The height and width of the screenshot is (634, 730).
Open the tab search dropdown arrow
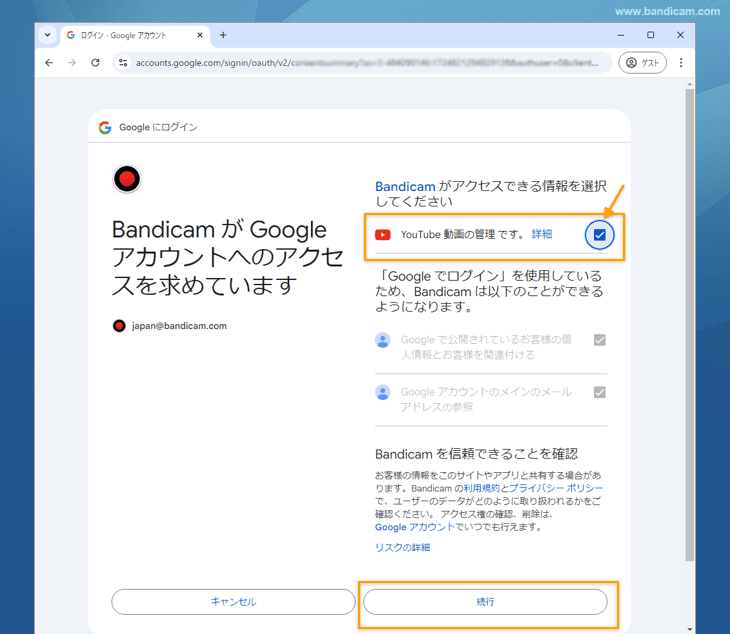click(x=47, y=35)
